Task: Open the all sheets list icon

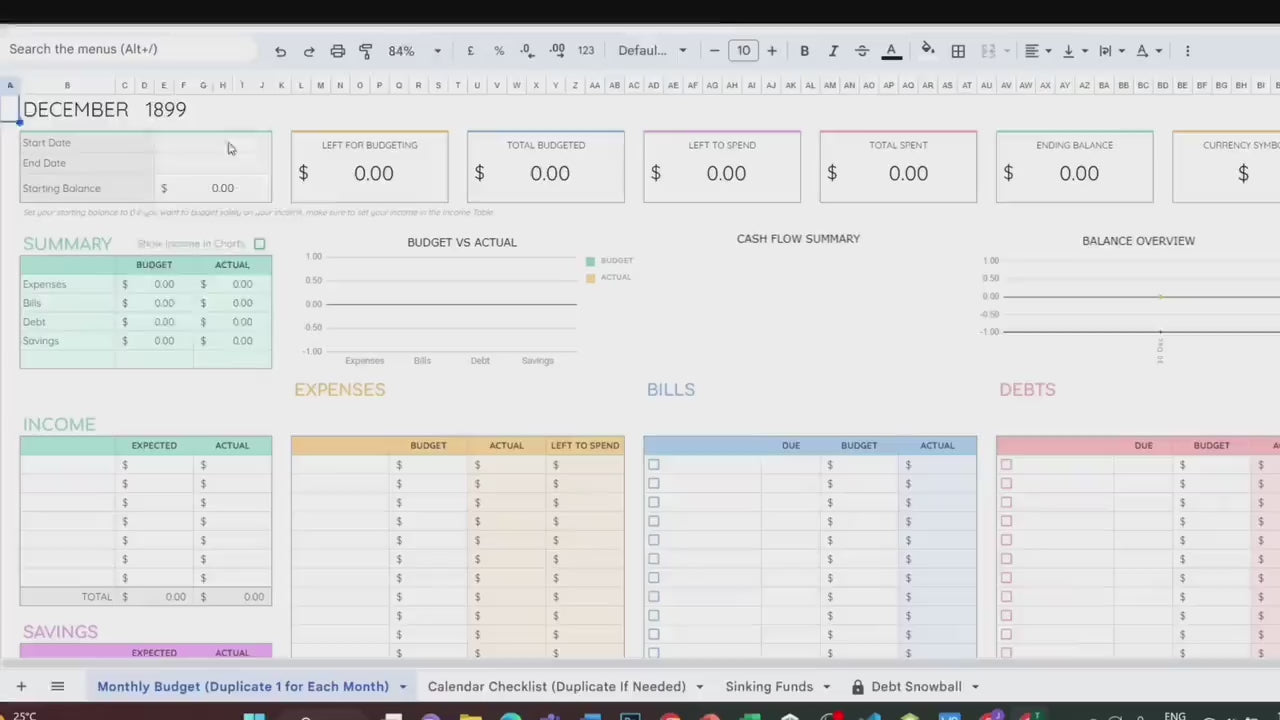Action: [57, 686]
